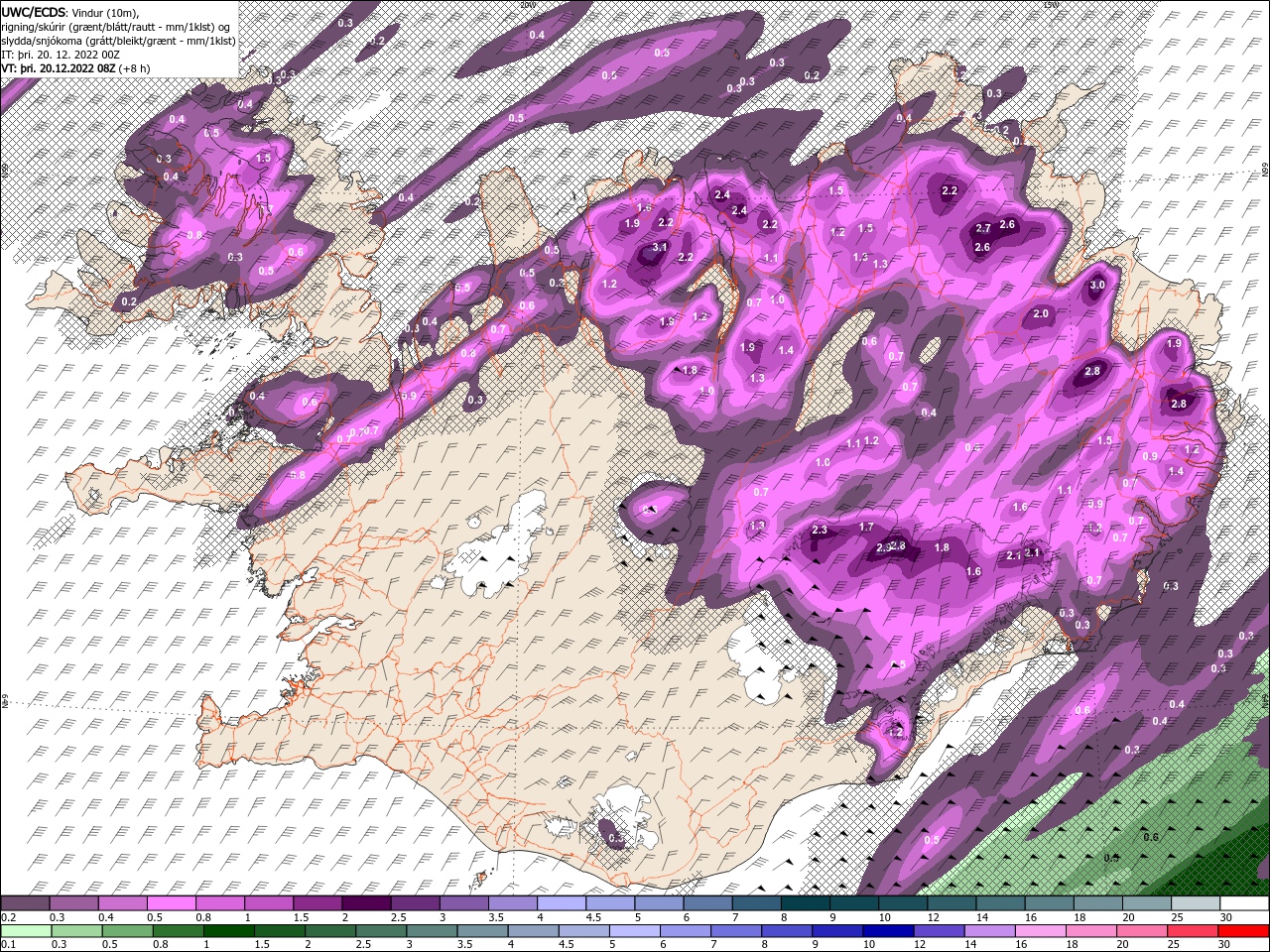Viewport: 1270px width, 952px height.
Task: Click the 2.0 precipitation value on map
Action: [x=1041, y=313]
